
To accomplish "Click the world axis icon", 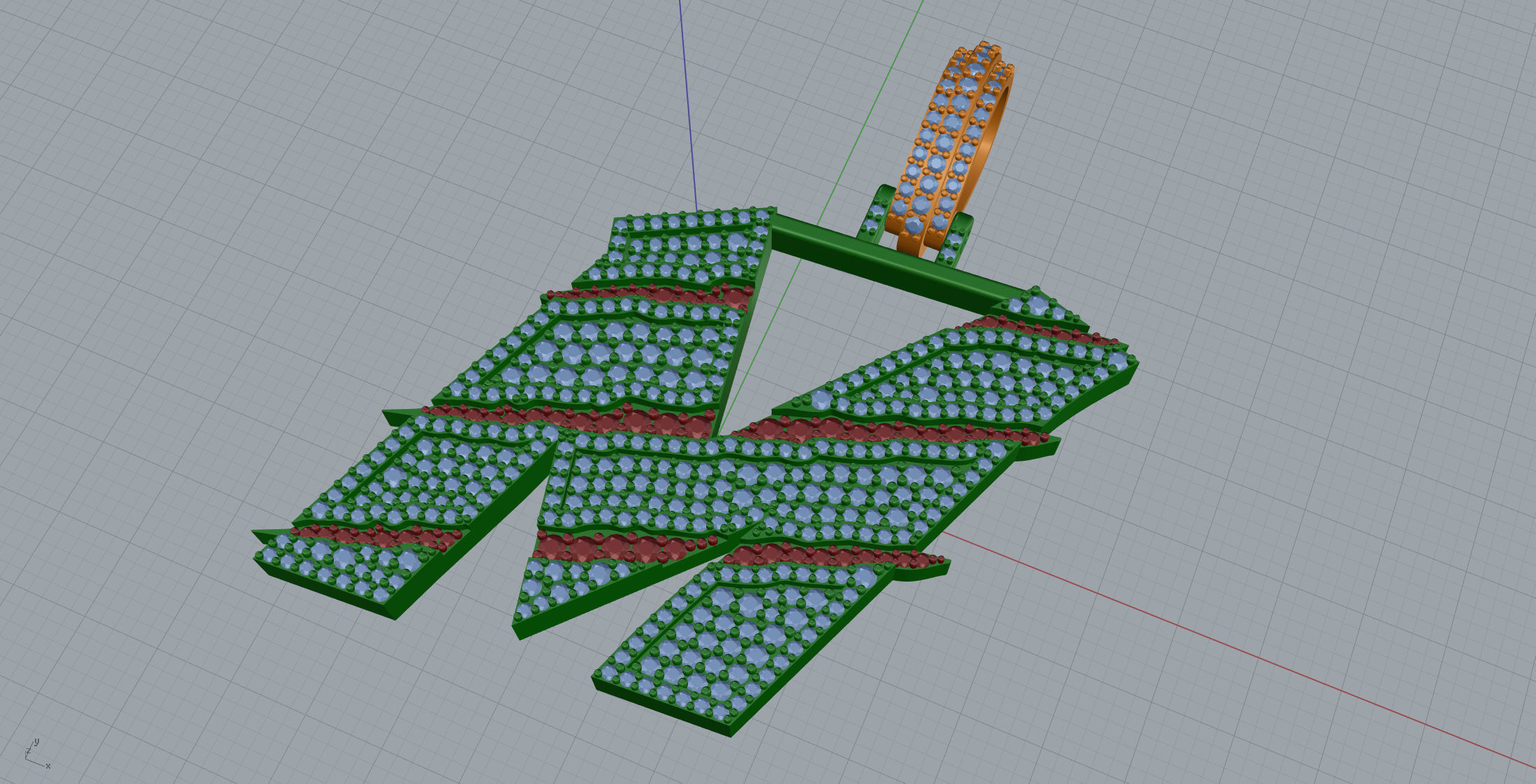I will click(x=37, y=753).
